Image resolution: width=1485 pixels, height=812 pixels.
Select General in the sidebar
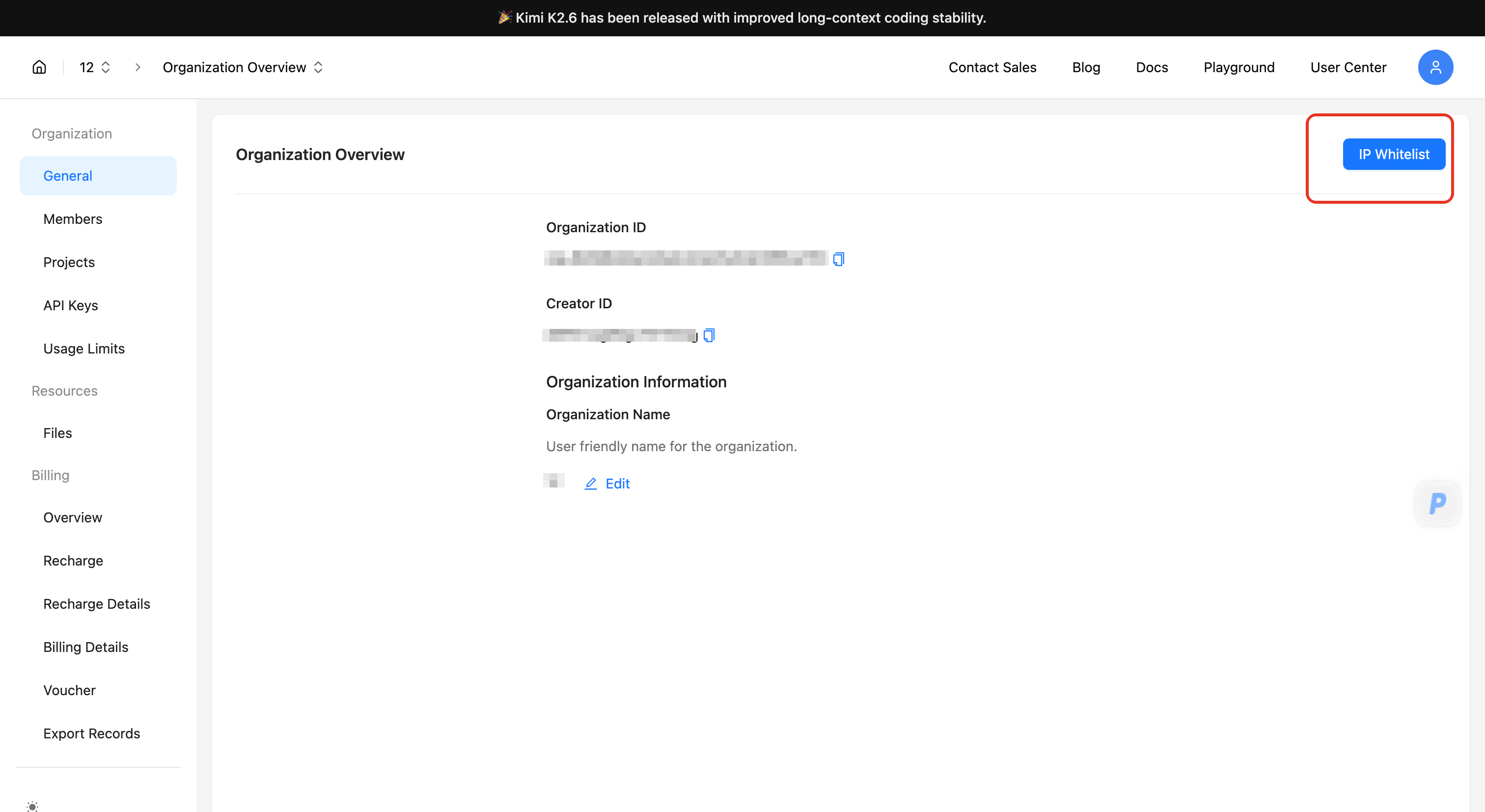[98, 176]
